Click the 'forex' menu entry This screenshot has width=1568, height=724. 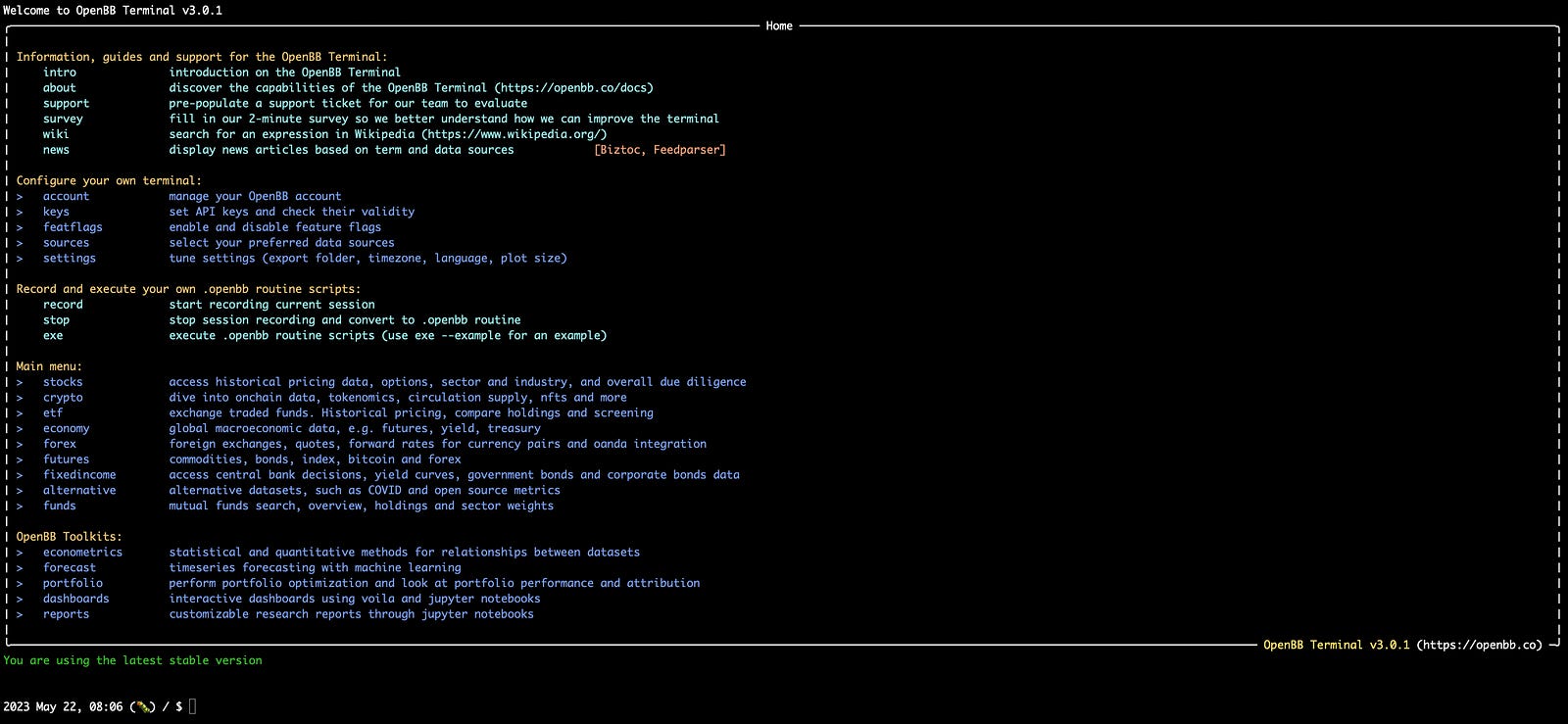click(59, 444)
